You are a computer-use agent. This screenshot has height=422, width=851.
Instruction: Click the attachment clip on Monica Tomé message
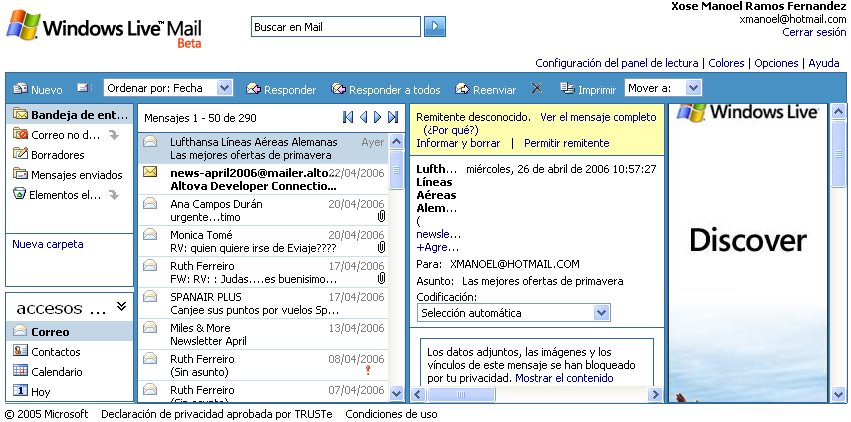coord(382,248)
